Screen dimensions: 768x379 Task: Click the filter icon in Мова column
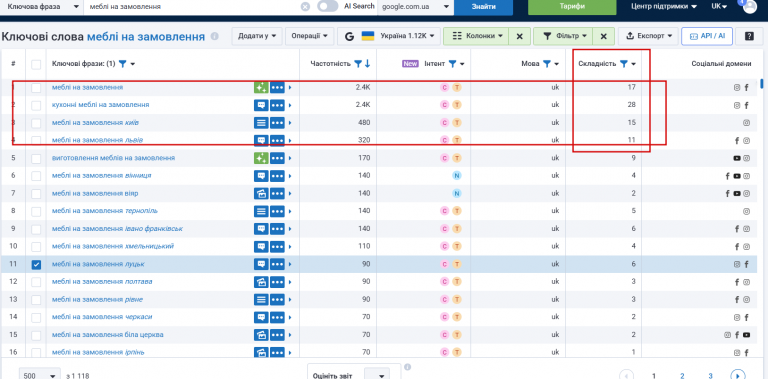pos(547,64)
